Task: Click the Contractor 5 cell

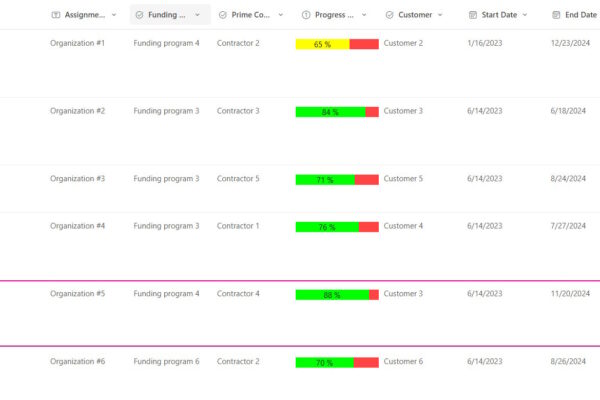Action: coord(238,179)
